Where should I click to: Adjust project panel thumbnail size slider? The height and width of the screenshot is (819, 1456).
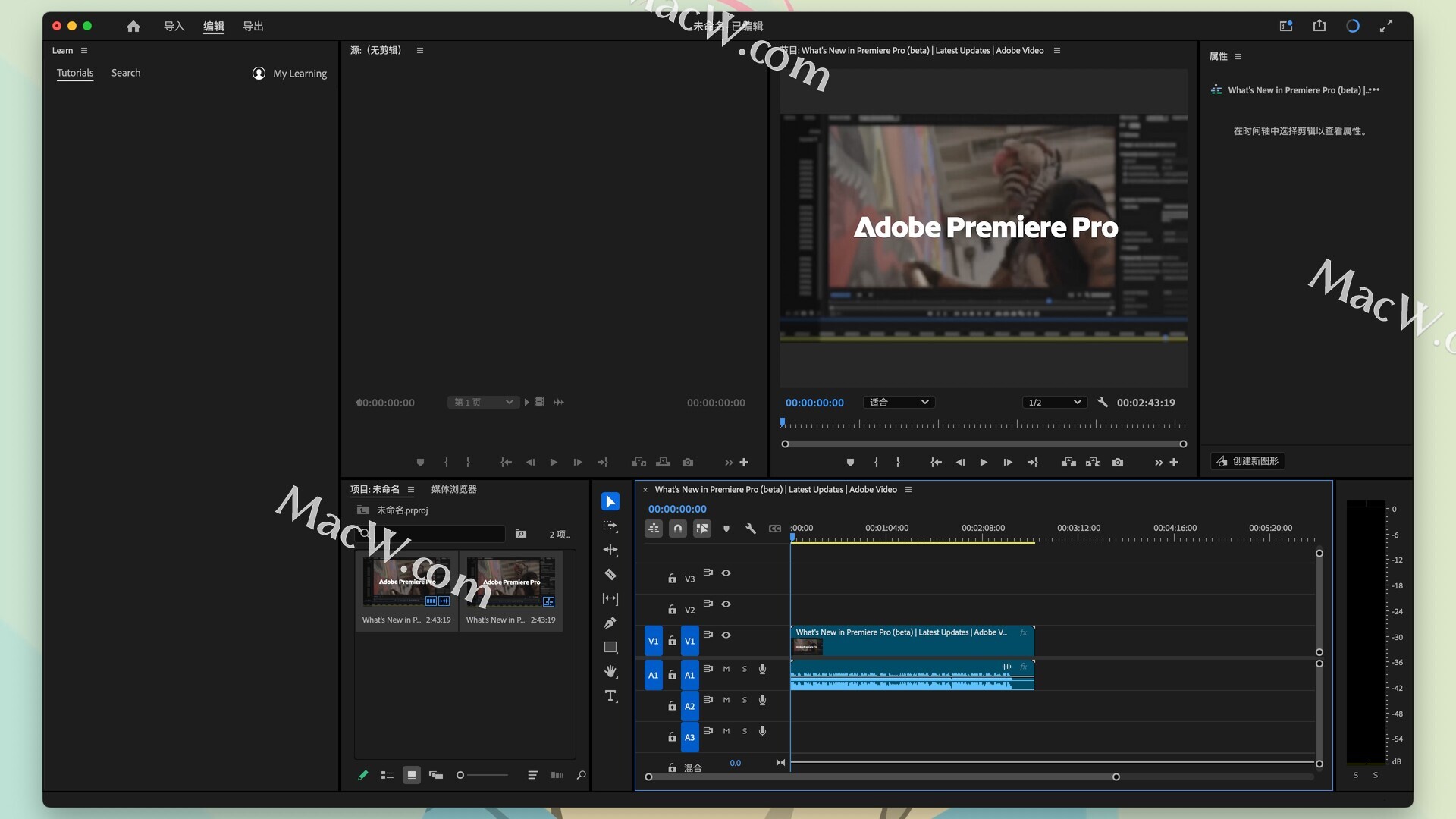[x=482, y=775]
